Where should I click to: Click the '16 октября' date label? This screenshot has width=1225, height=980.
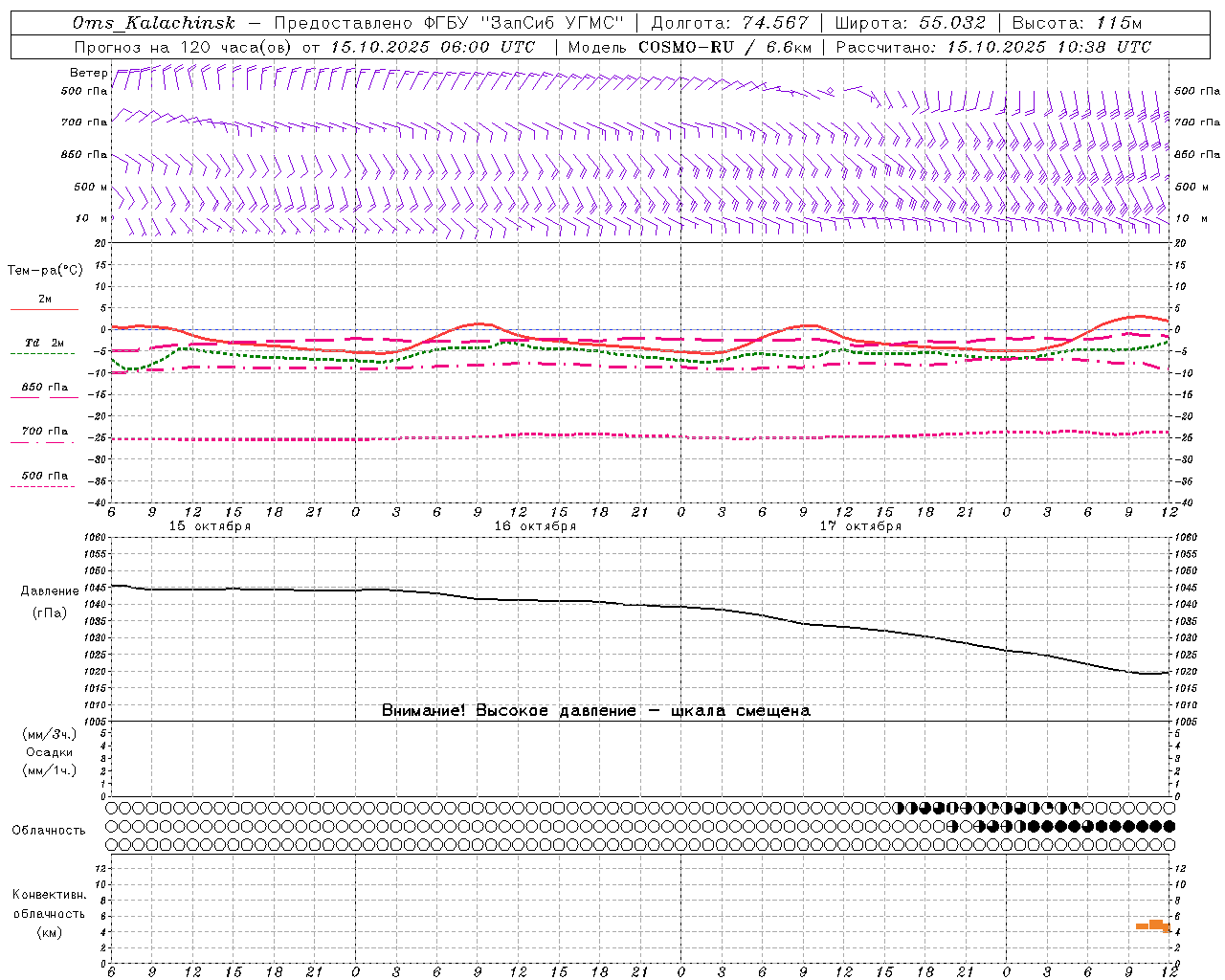[x=535, y=526]
